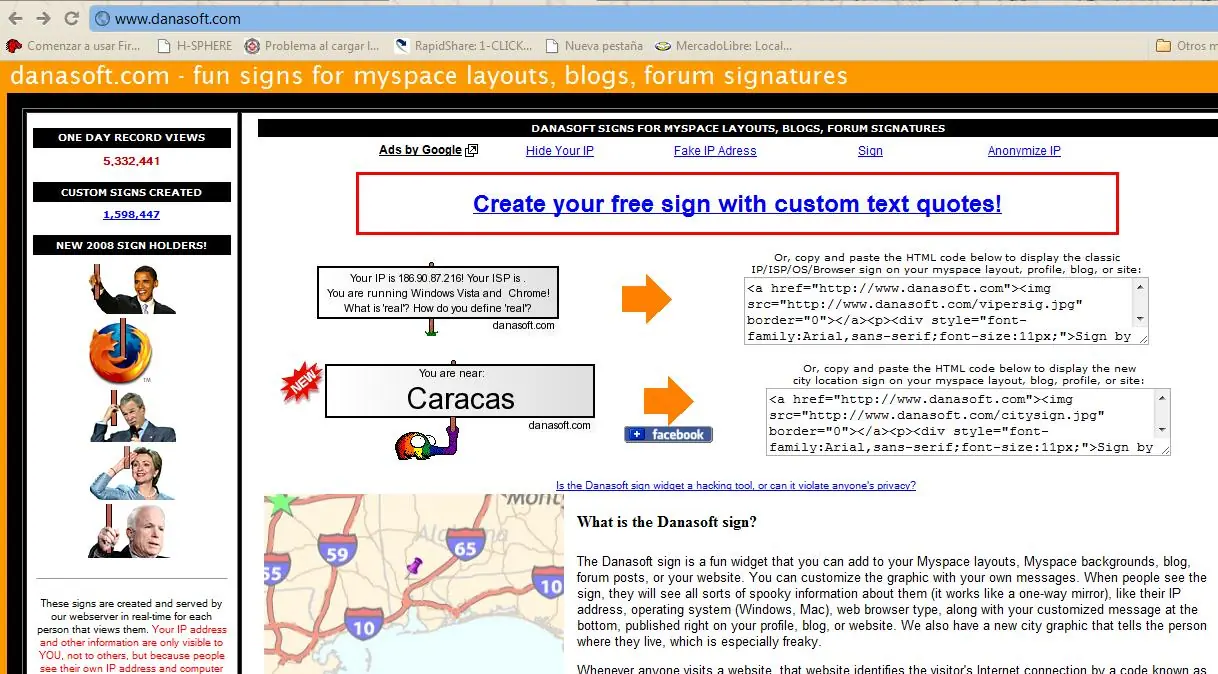Click the green star on the map
The height and width of the screenshot is (674, 1218).
(282, 502)
